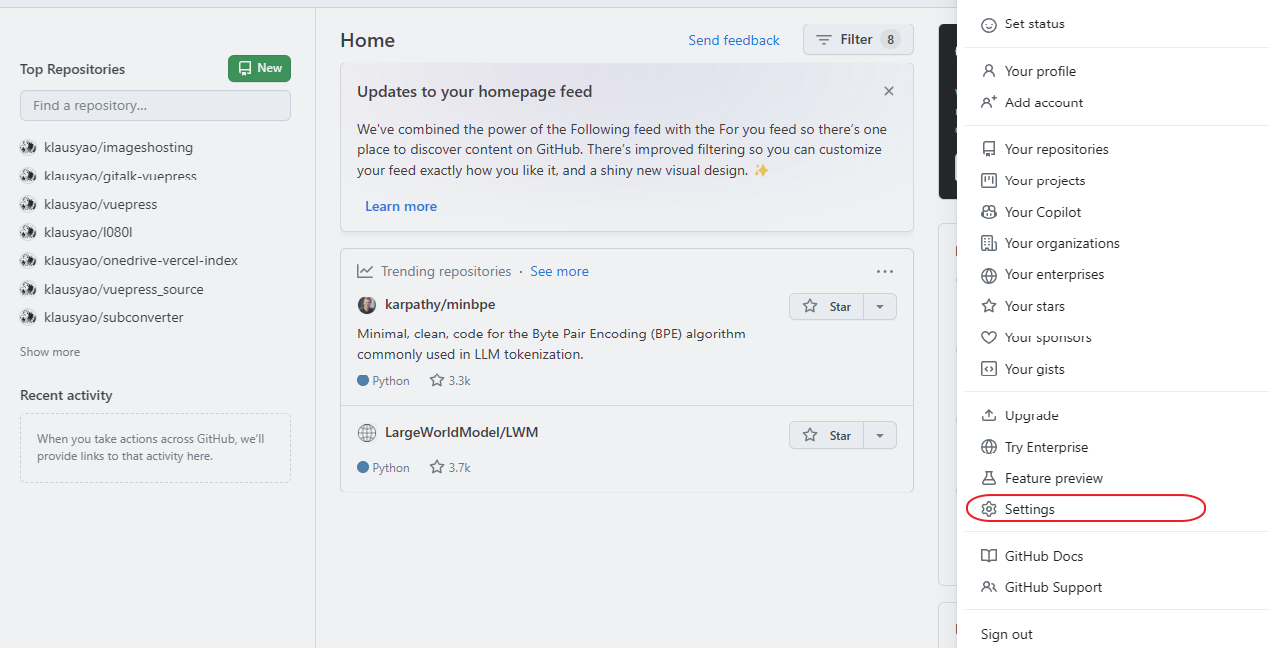Click the Your gists code icon
1276x648 pixels.
(989, 369)
